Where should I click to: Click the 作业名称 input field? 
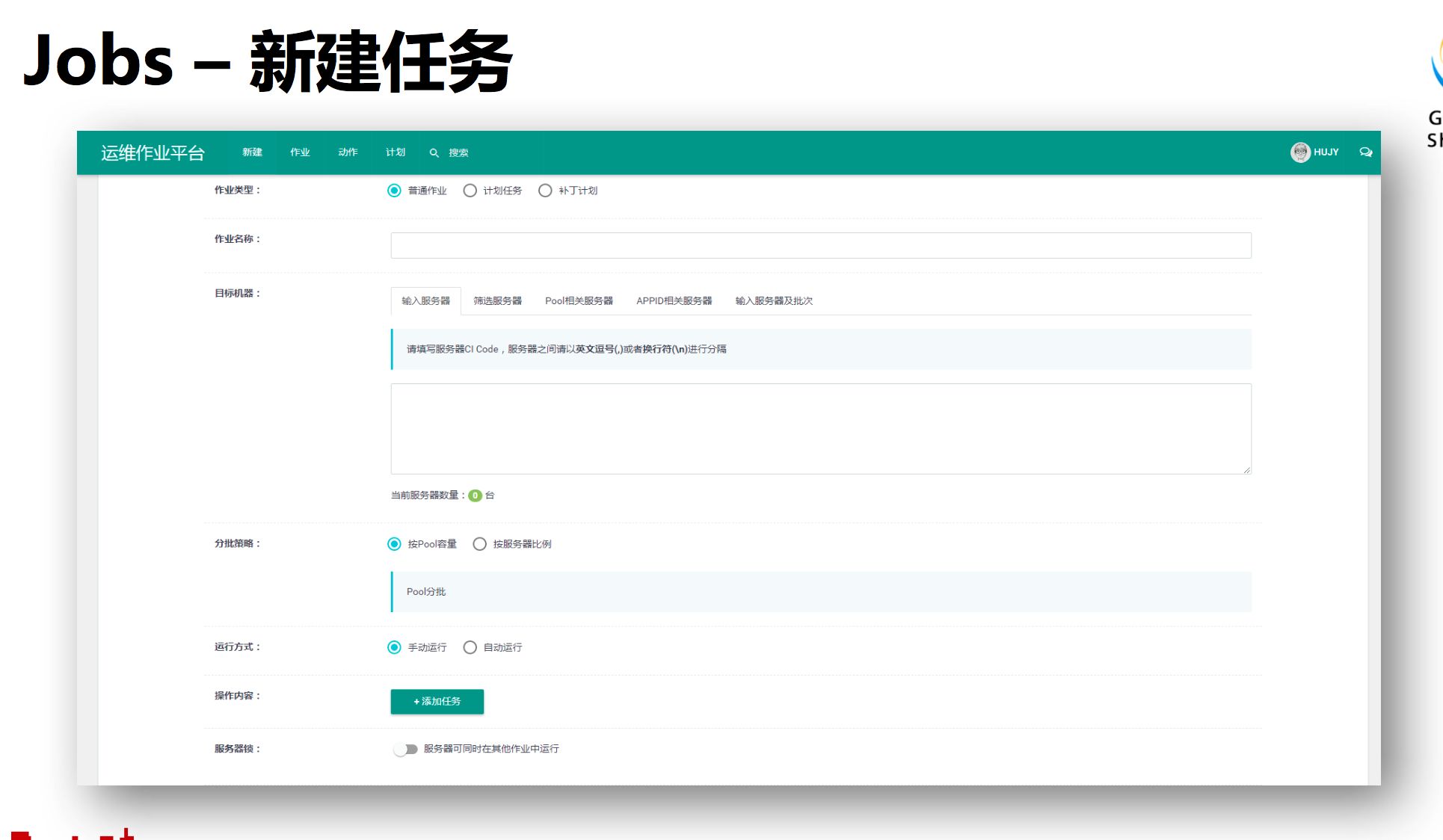click(820, 245)
